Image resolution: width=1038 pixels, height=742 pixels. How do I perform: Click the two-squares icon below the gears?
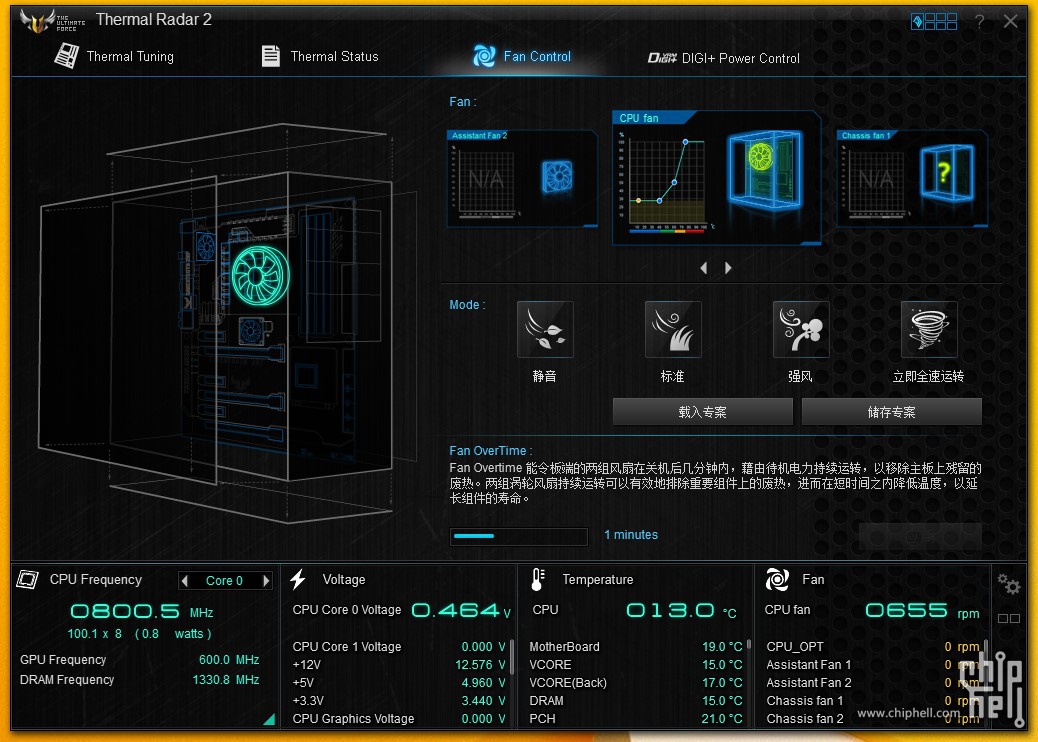1009,618
